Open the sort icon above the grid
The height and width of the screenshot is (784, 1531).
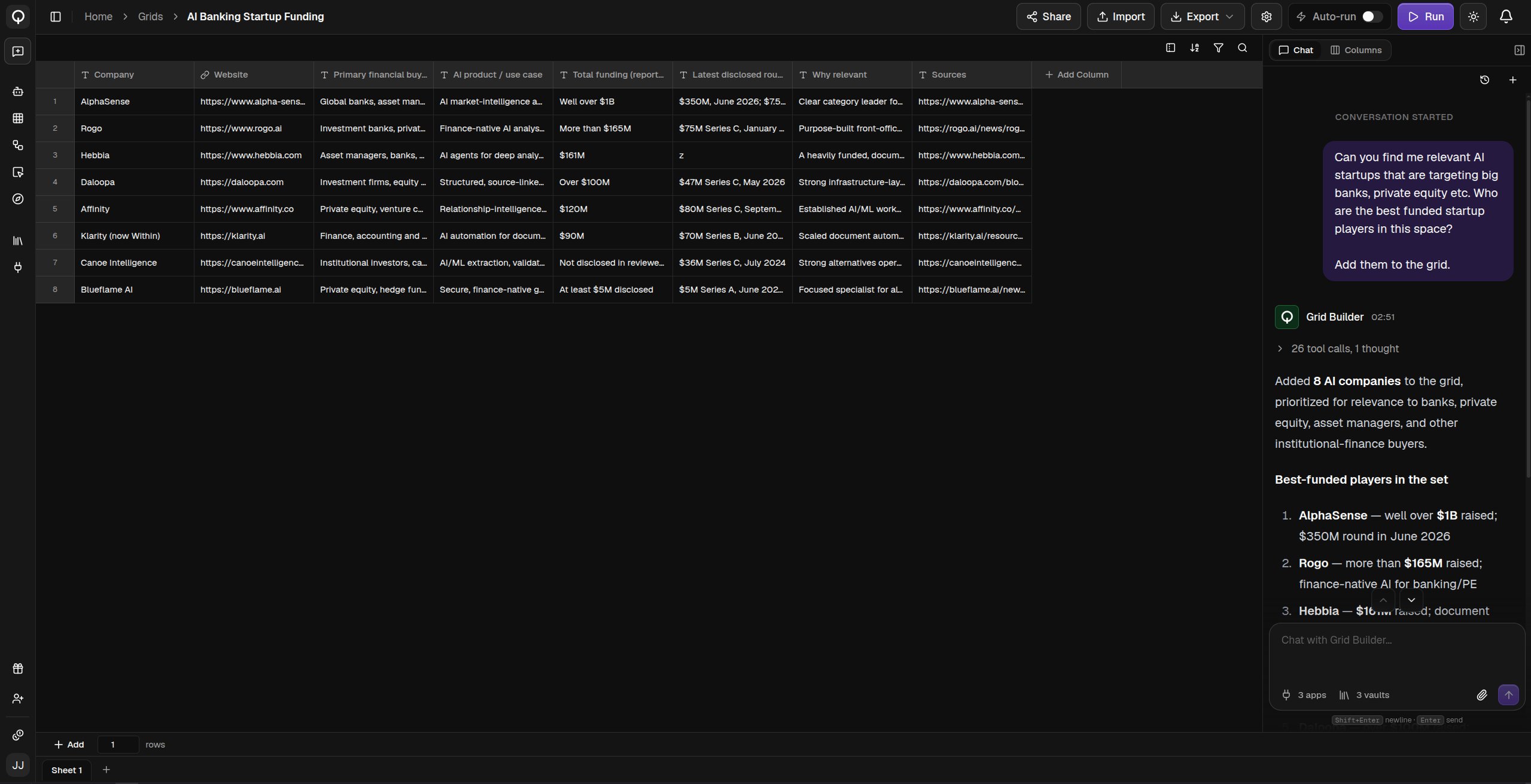(1194, 48)
